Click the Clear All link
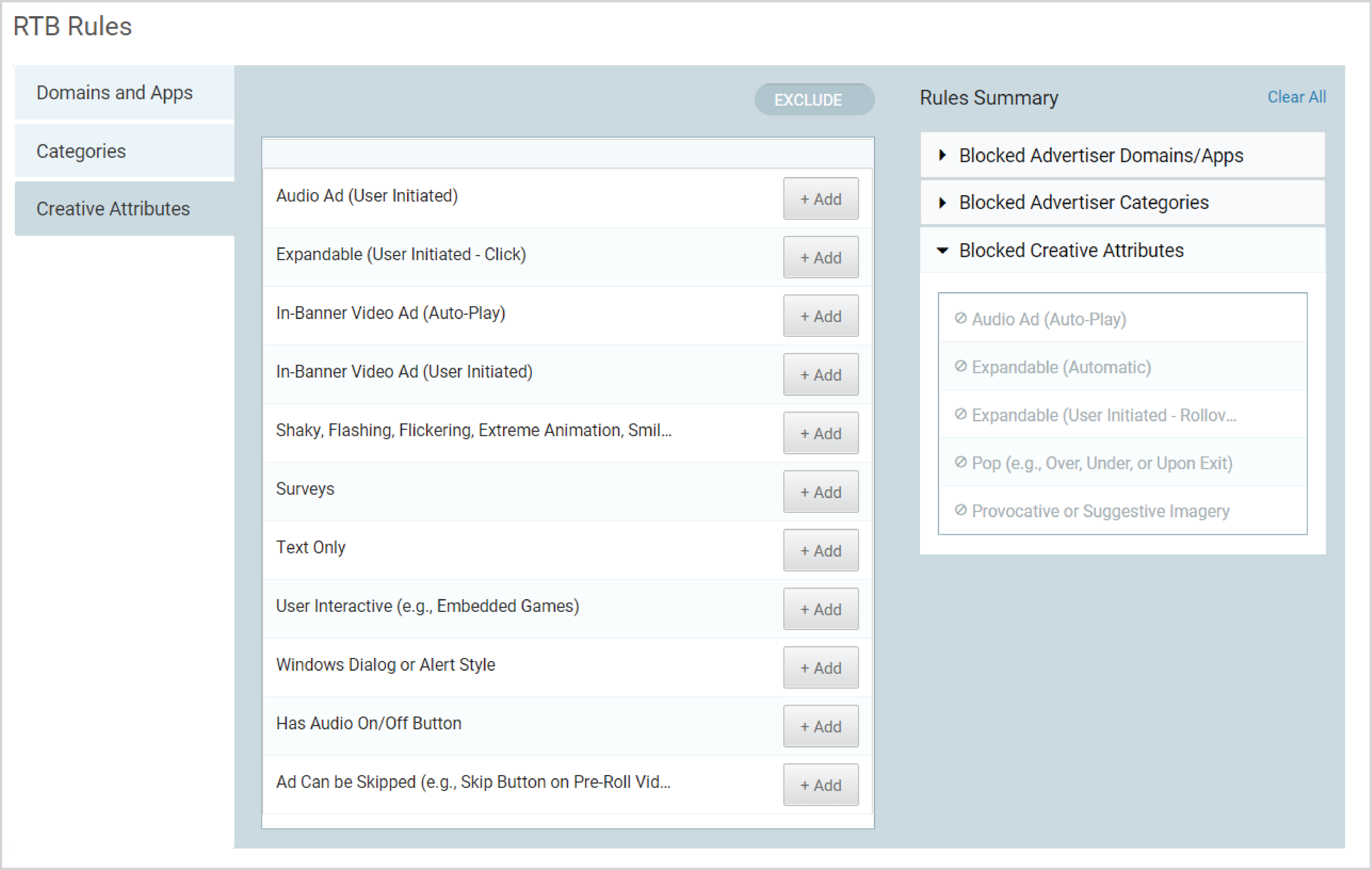Screen dimensions: 1372x870 [1296, 97]
